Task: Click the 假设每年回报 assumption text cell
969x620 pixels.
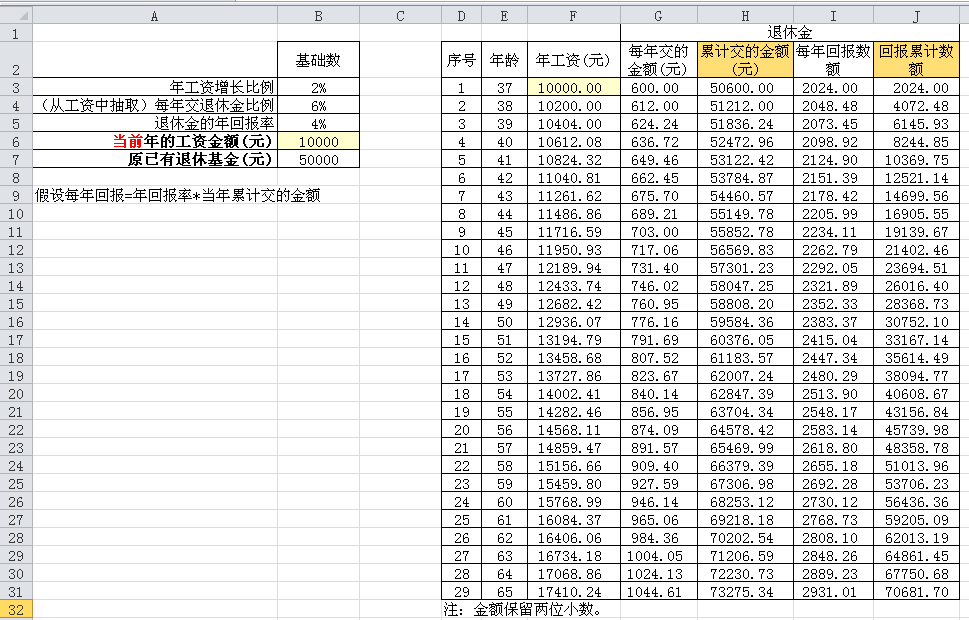Action: pos(154,196)
